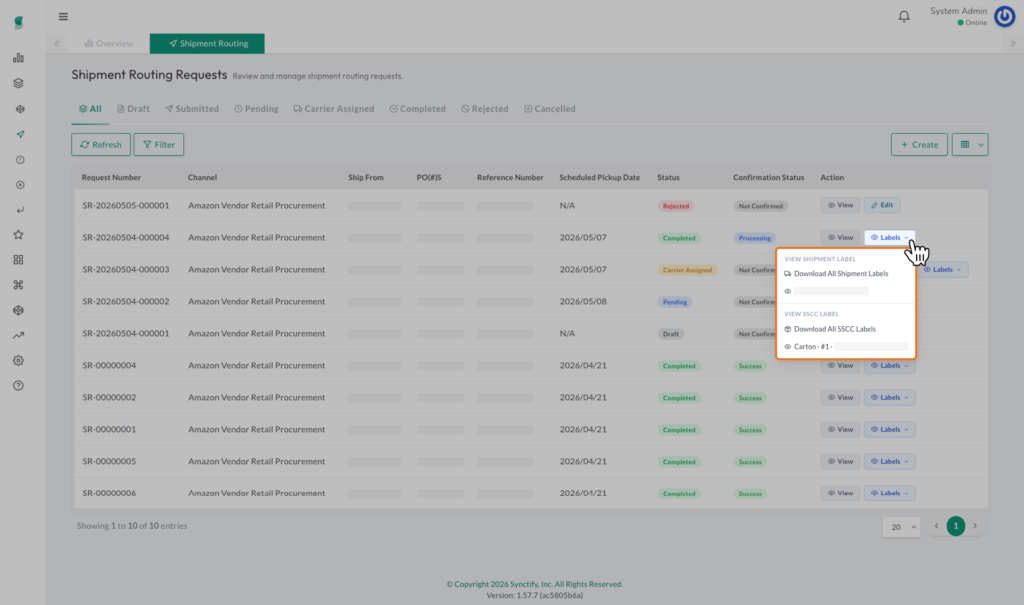This screenshot has width=1024, height=605.
Task: Click the Rejected status badge
Action: [x=676, y=206]
